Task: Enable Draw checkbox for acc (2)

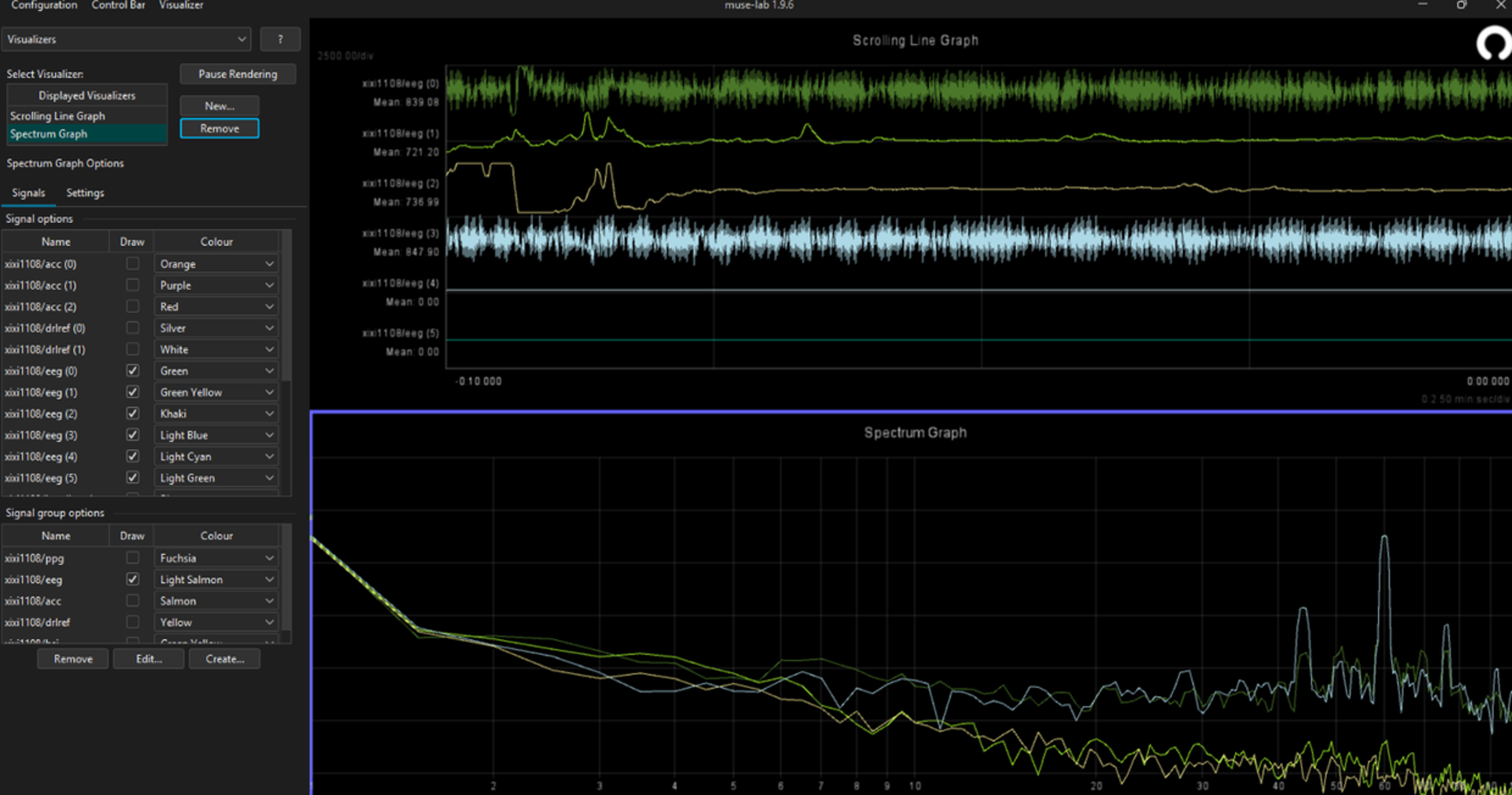Action: pos(133,306)
